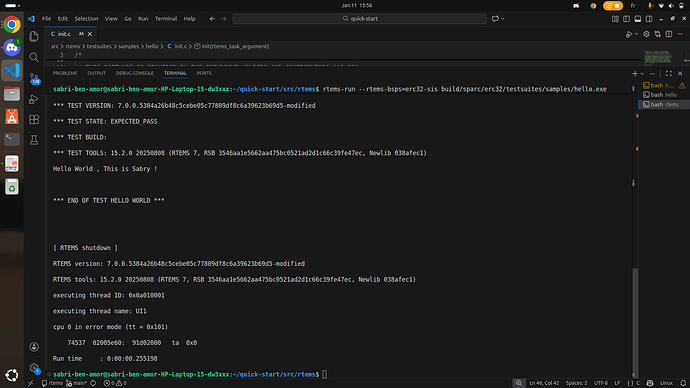Open the Terminal menu
The height and width of the screenshot is (388, 690).
pyautogui.click(x=166, y=19)
